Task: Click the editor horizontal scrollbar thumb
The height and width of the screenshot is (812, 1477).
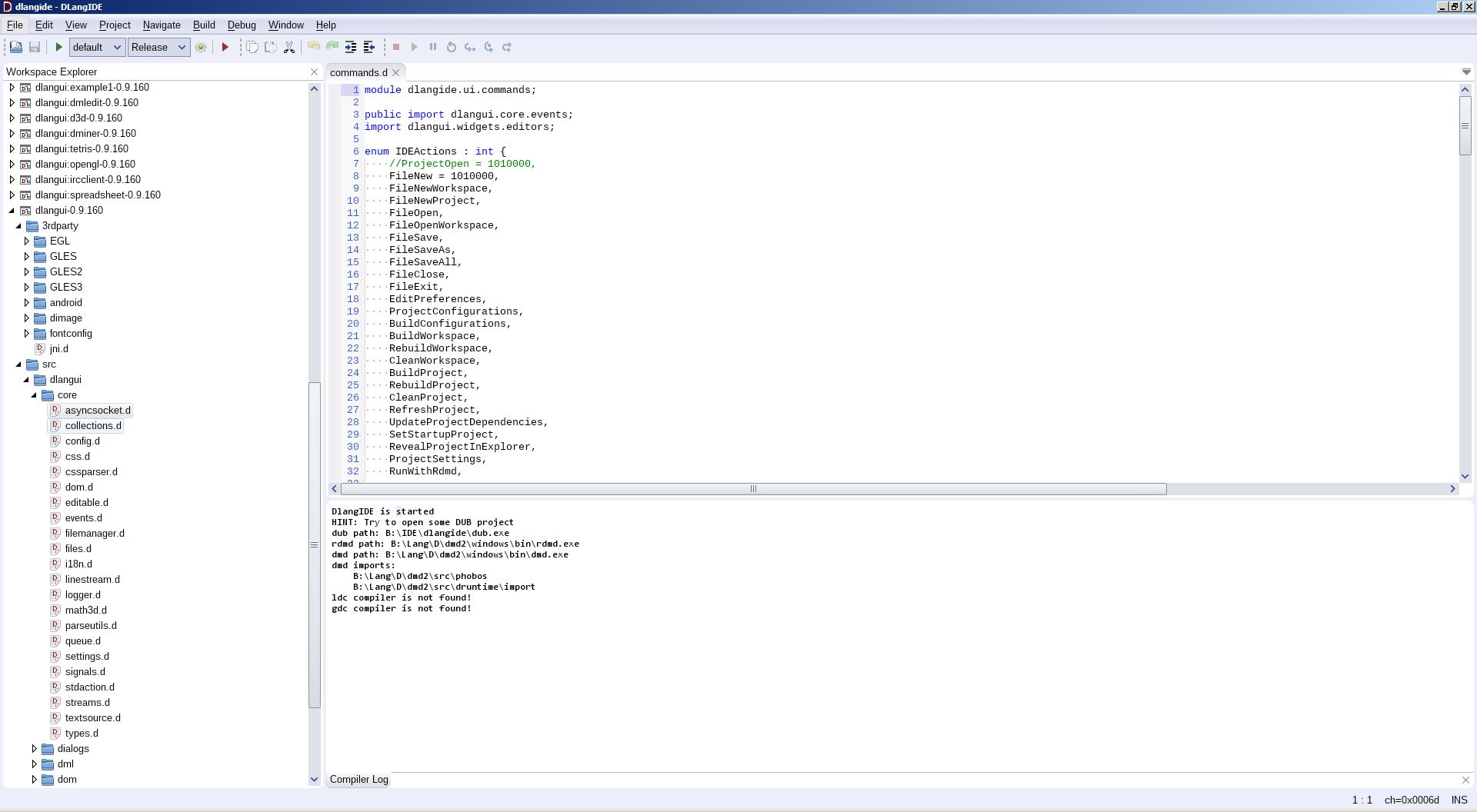Action: (754, 488)
